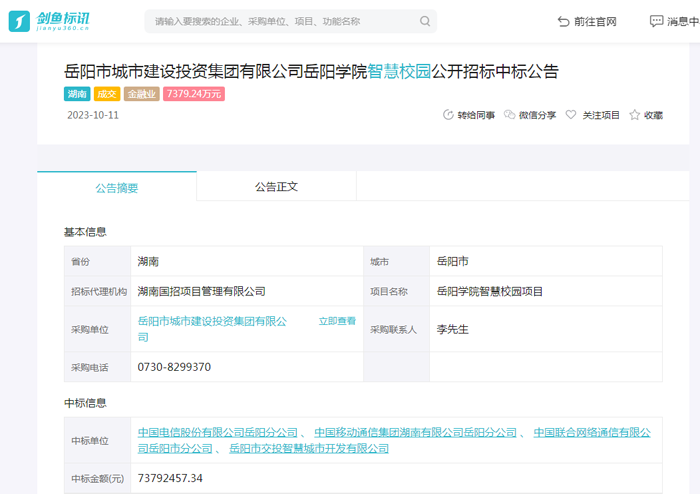The width and height of the screenshot is (700, 494).
Task: Click the 转给同事 forward icon
Action: [x=448, y=115]
